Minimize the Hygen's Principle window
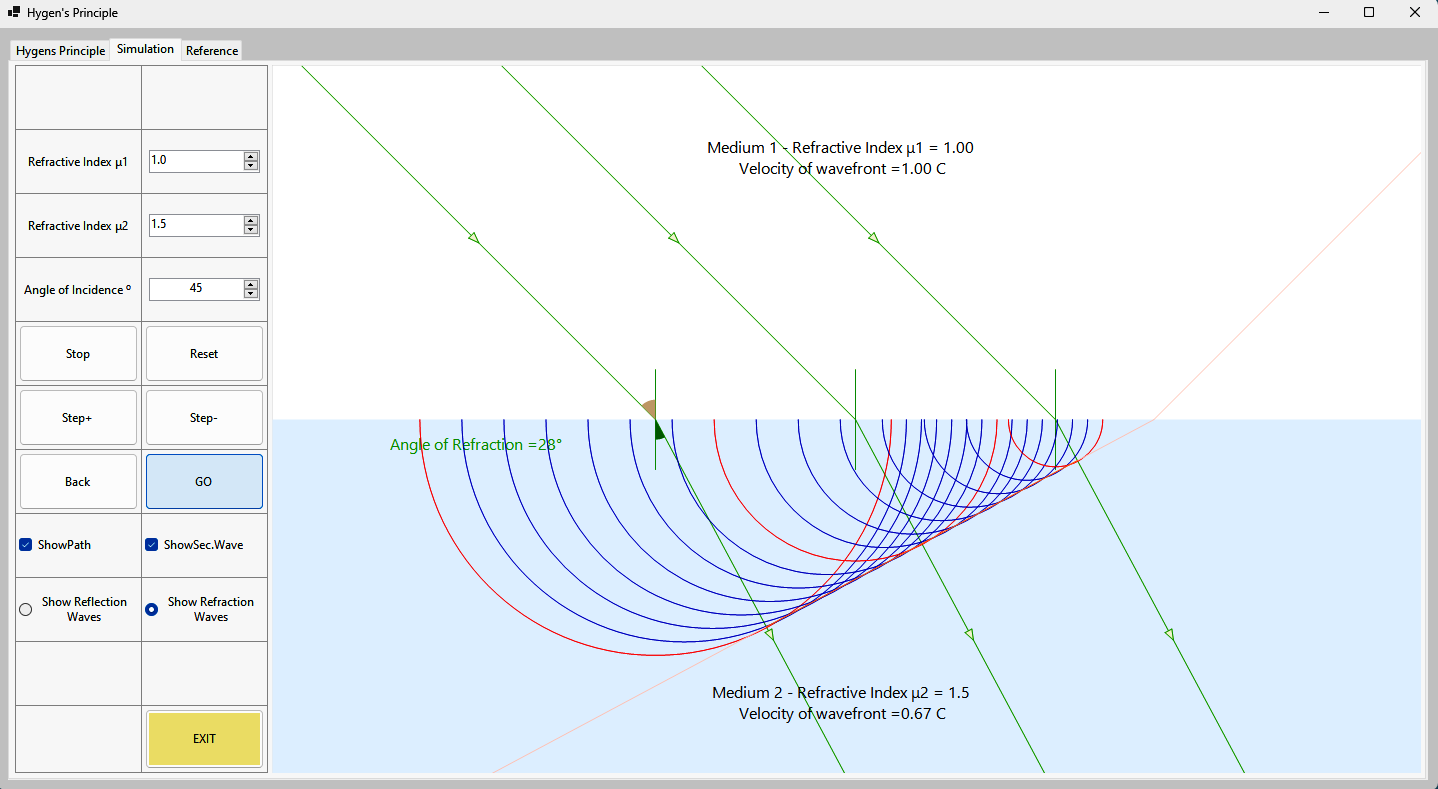The width and height of the screenshot is (1438, 789). click(x=1323, y=13)
